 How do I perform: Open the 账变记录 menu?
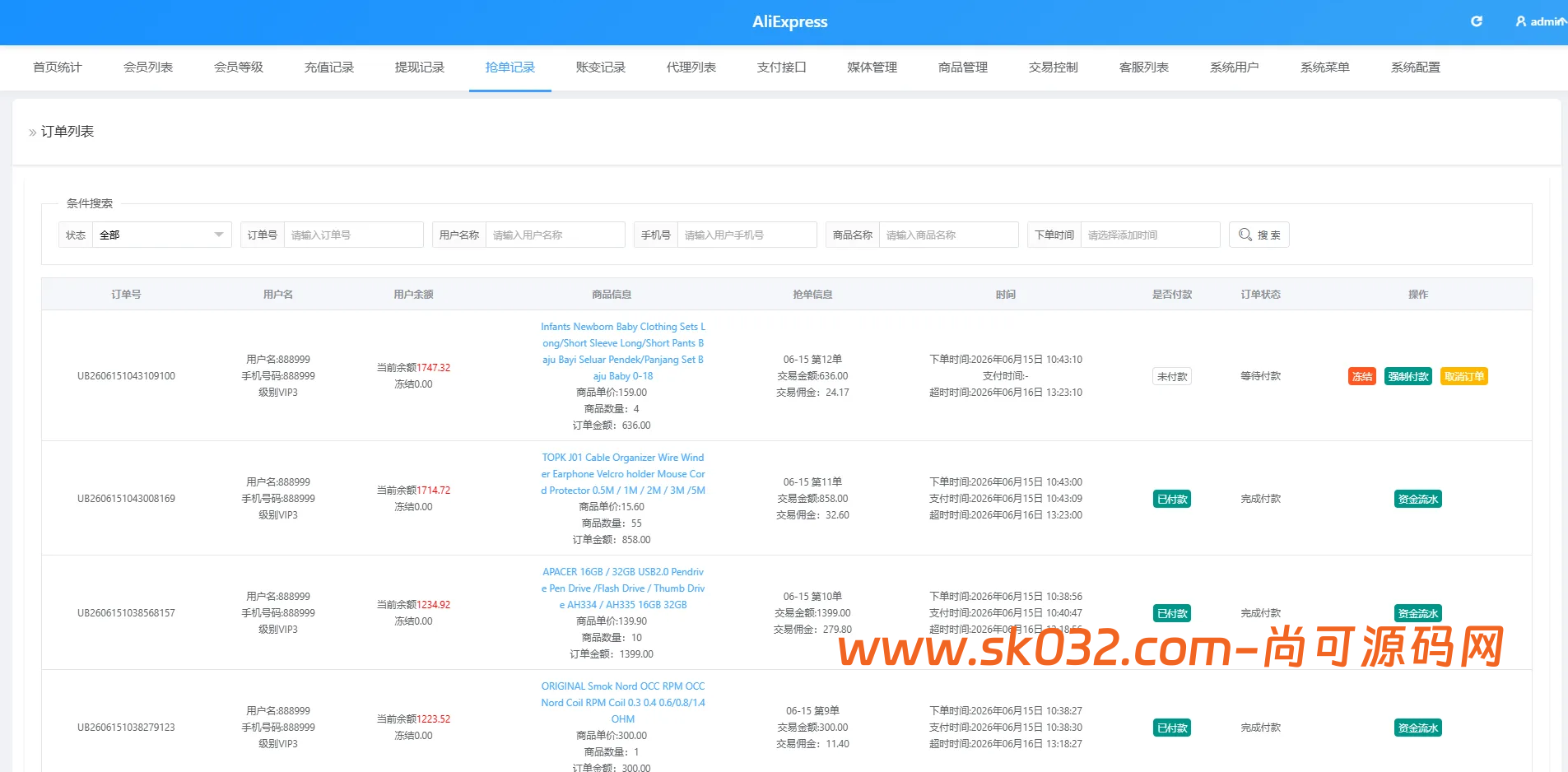coord(601,67)
